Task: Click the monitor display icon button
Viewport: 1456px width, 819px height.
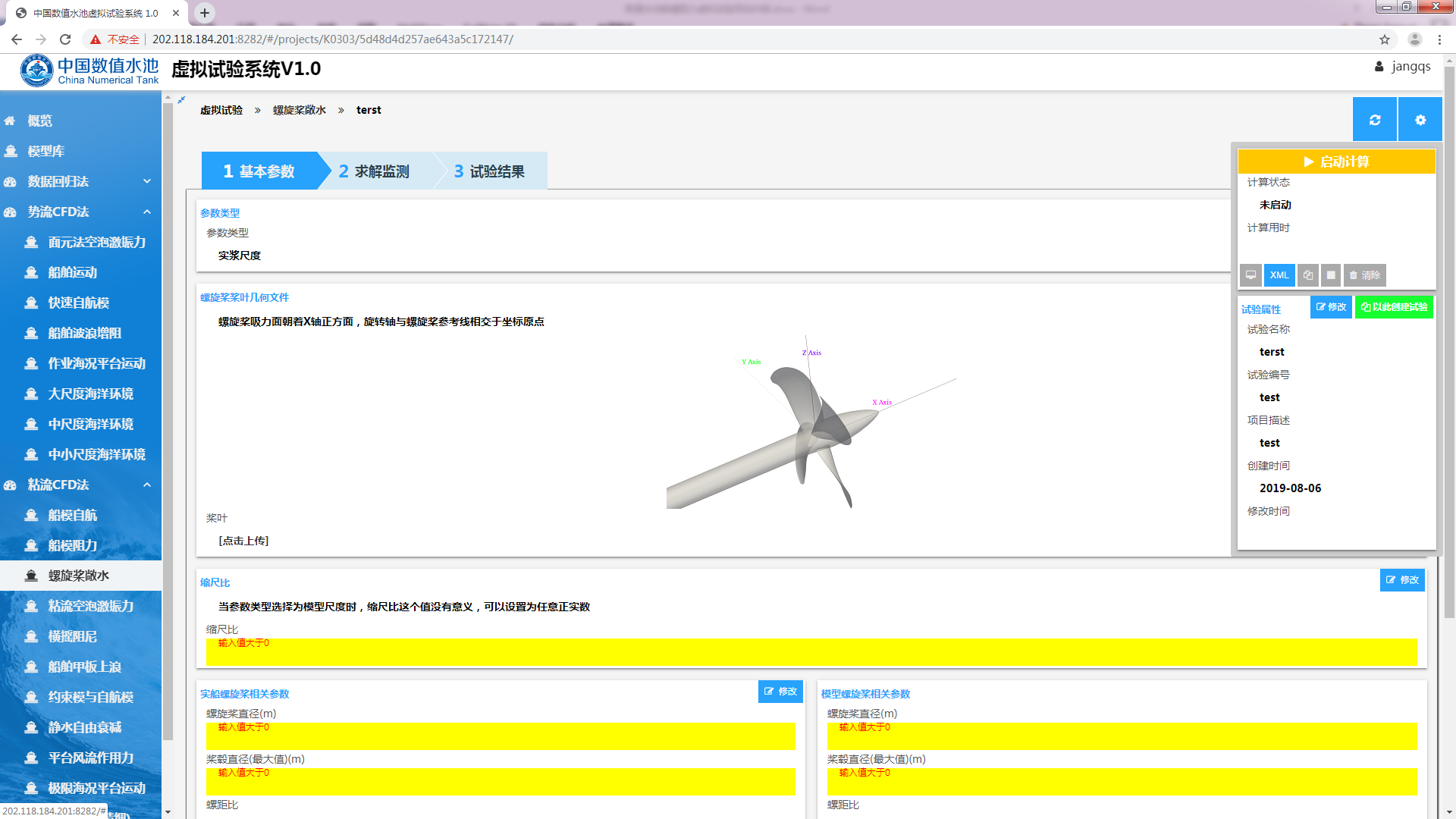Action: (1250, 275)
